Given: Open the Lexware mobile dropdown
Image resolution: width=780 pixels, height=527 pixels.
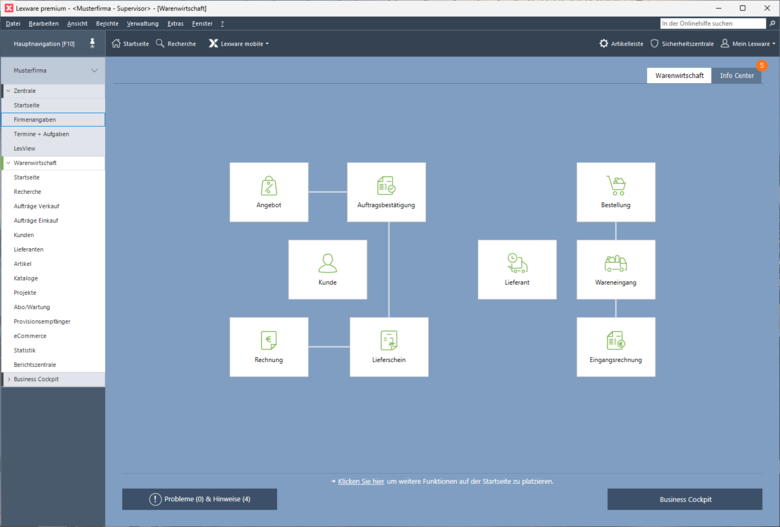Looking at the screenshot, I should (x=239, y=44).
